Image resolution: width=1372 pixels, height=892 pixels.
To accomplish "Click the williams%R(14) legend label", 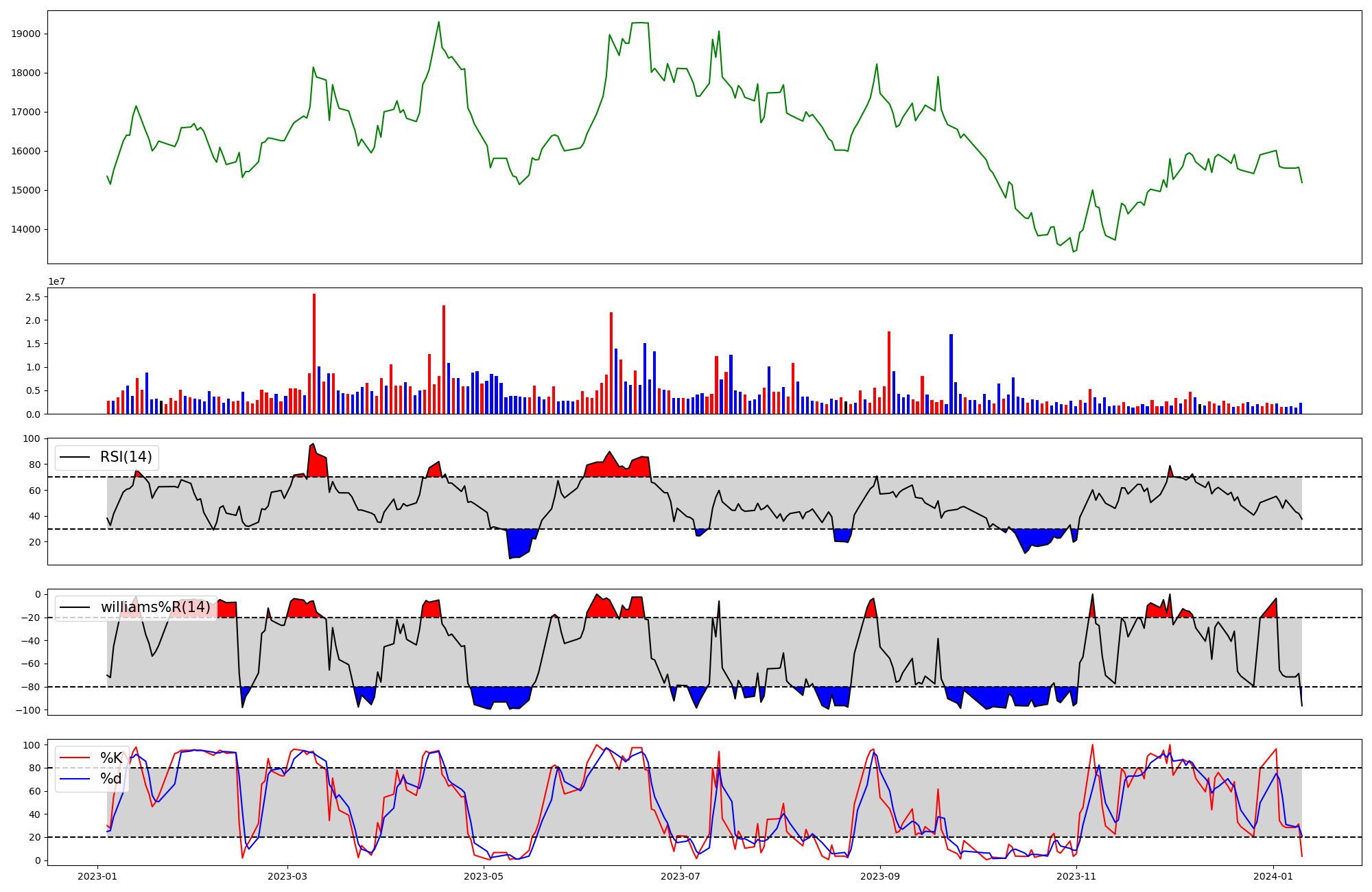I will 155,607.
